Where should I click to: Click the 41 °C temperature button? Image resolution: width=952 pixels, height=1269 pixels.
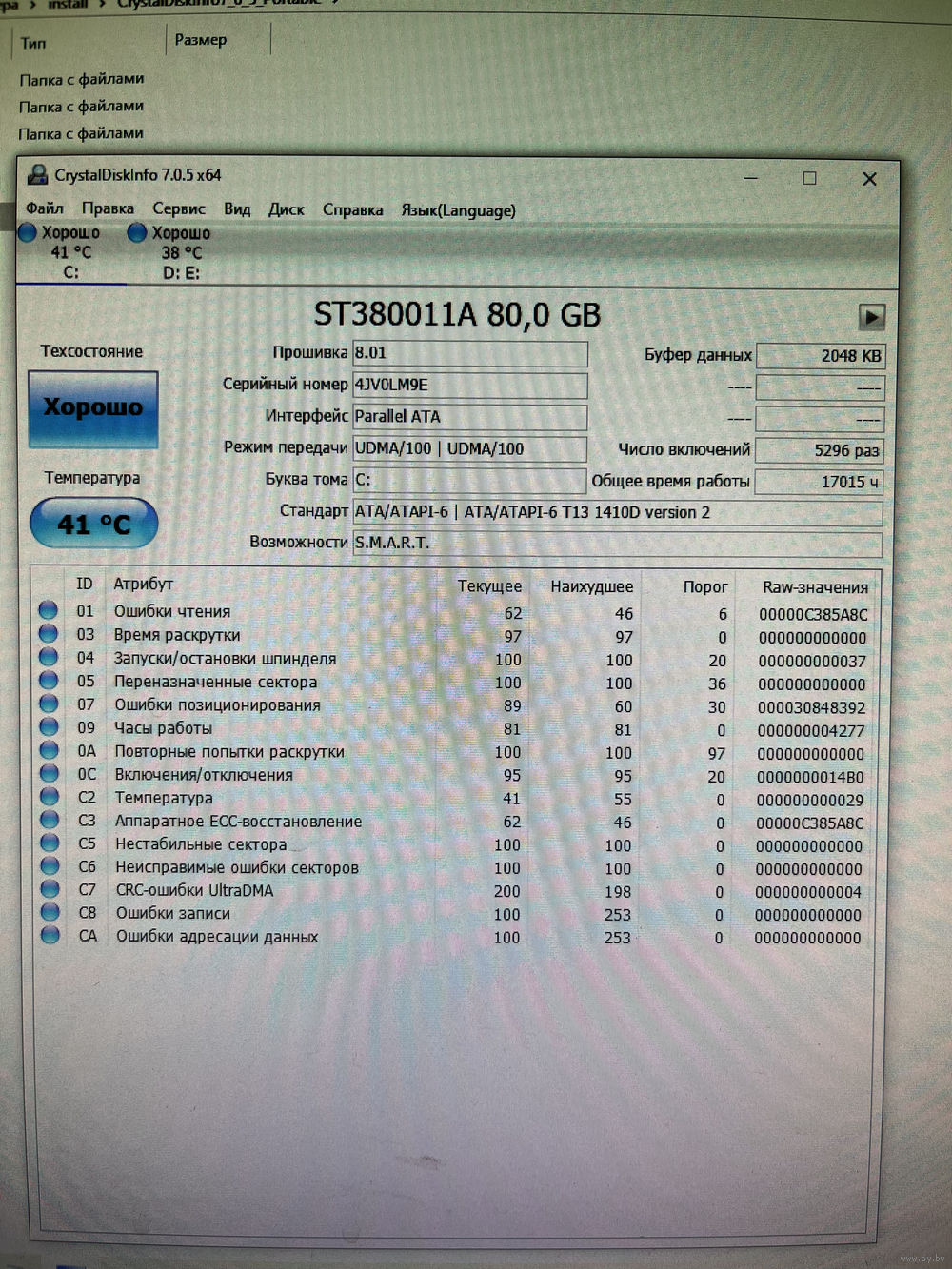[93, 524]
